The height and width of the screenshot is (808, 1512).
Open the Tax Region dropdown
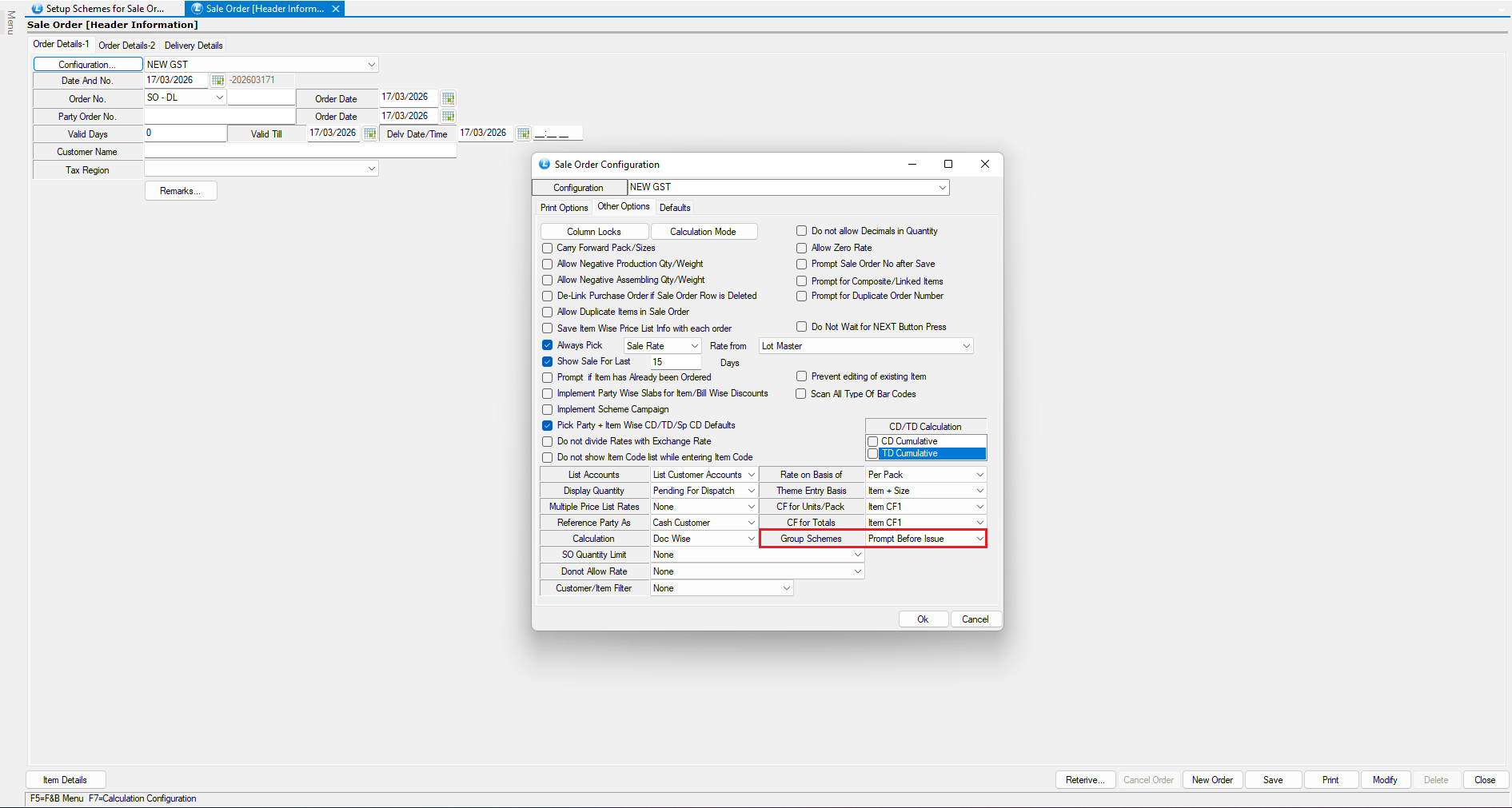click(371, 169)
